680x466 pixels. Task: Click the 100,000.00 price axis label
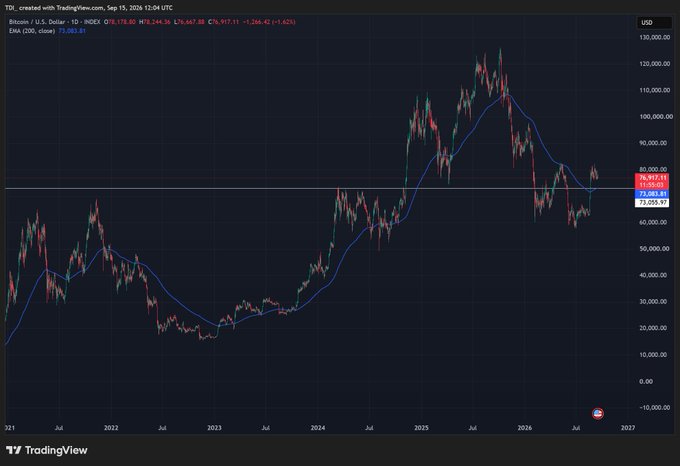[656, 117]
